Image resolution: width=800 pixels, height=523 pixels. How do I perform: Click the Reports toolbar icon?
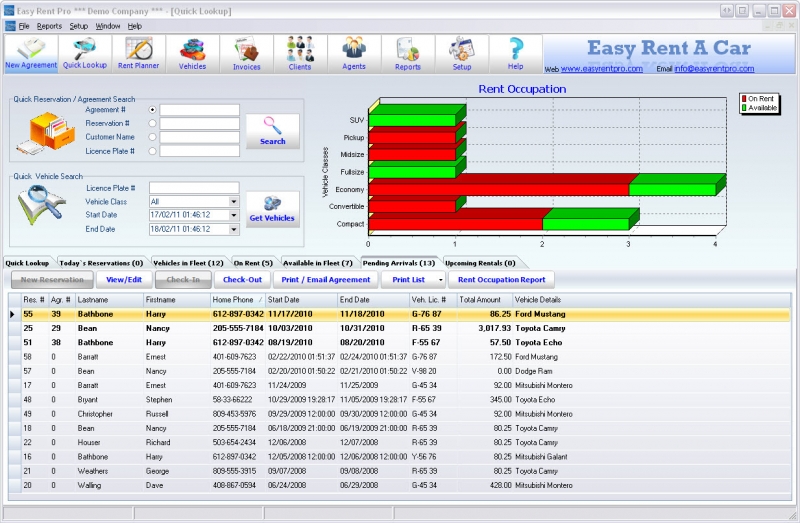coord(408,53)
